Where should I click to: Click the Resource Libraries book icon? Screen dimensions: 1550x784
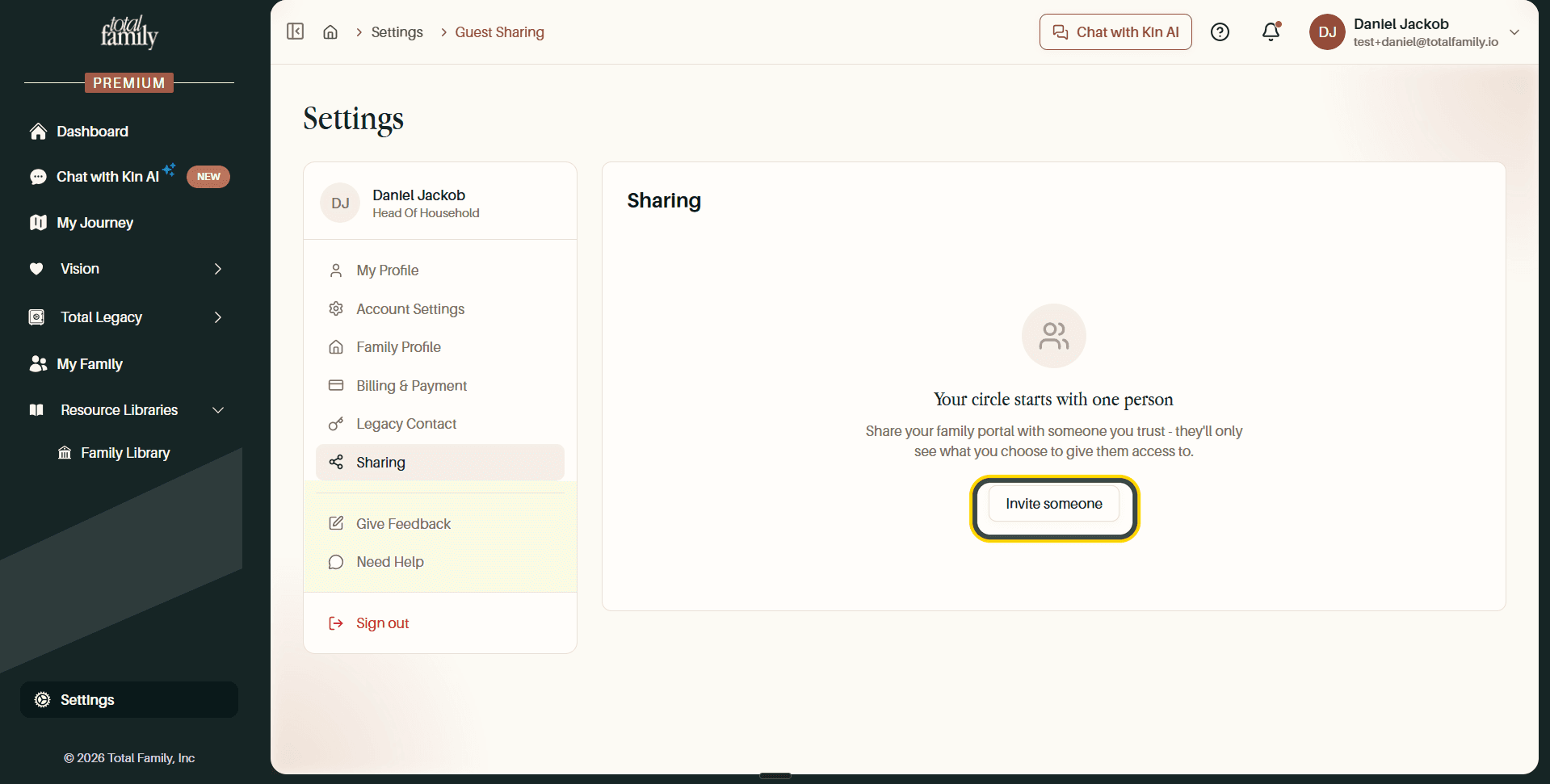36,410
